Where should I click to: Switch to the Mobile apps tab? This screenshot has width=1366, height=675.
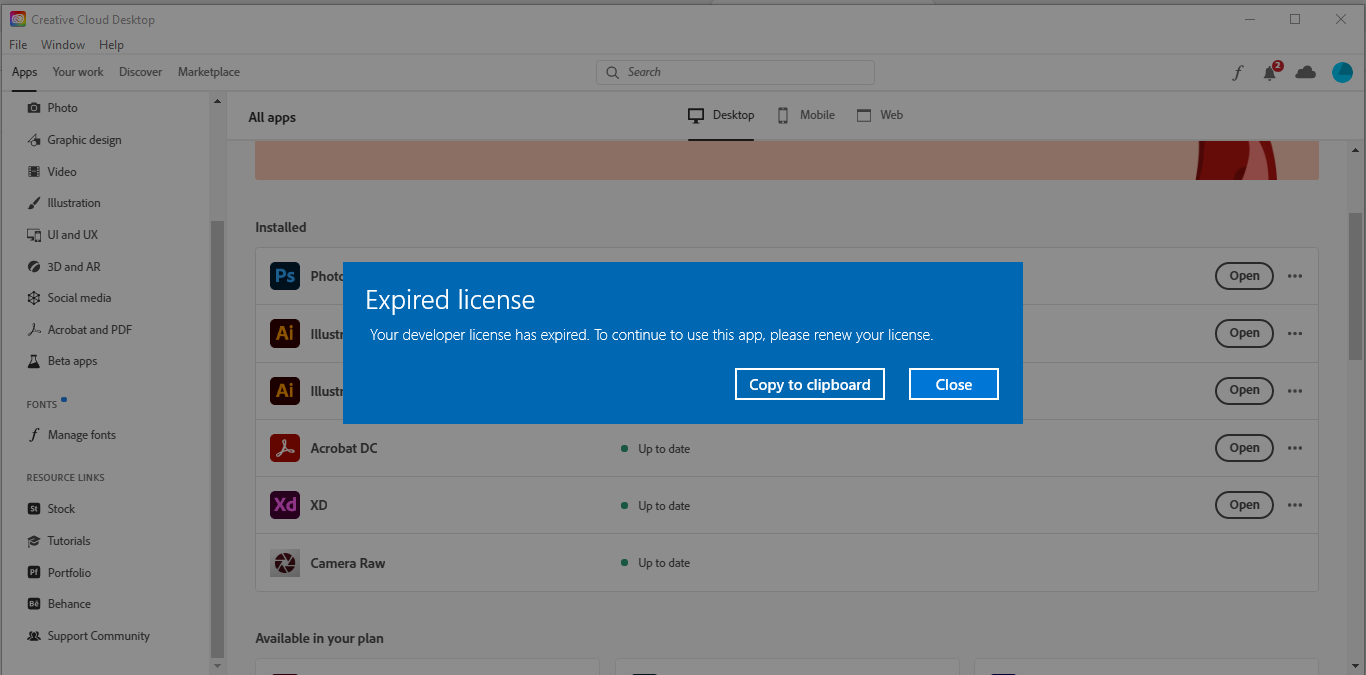coord(805,115)
